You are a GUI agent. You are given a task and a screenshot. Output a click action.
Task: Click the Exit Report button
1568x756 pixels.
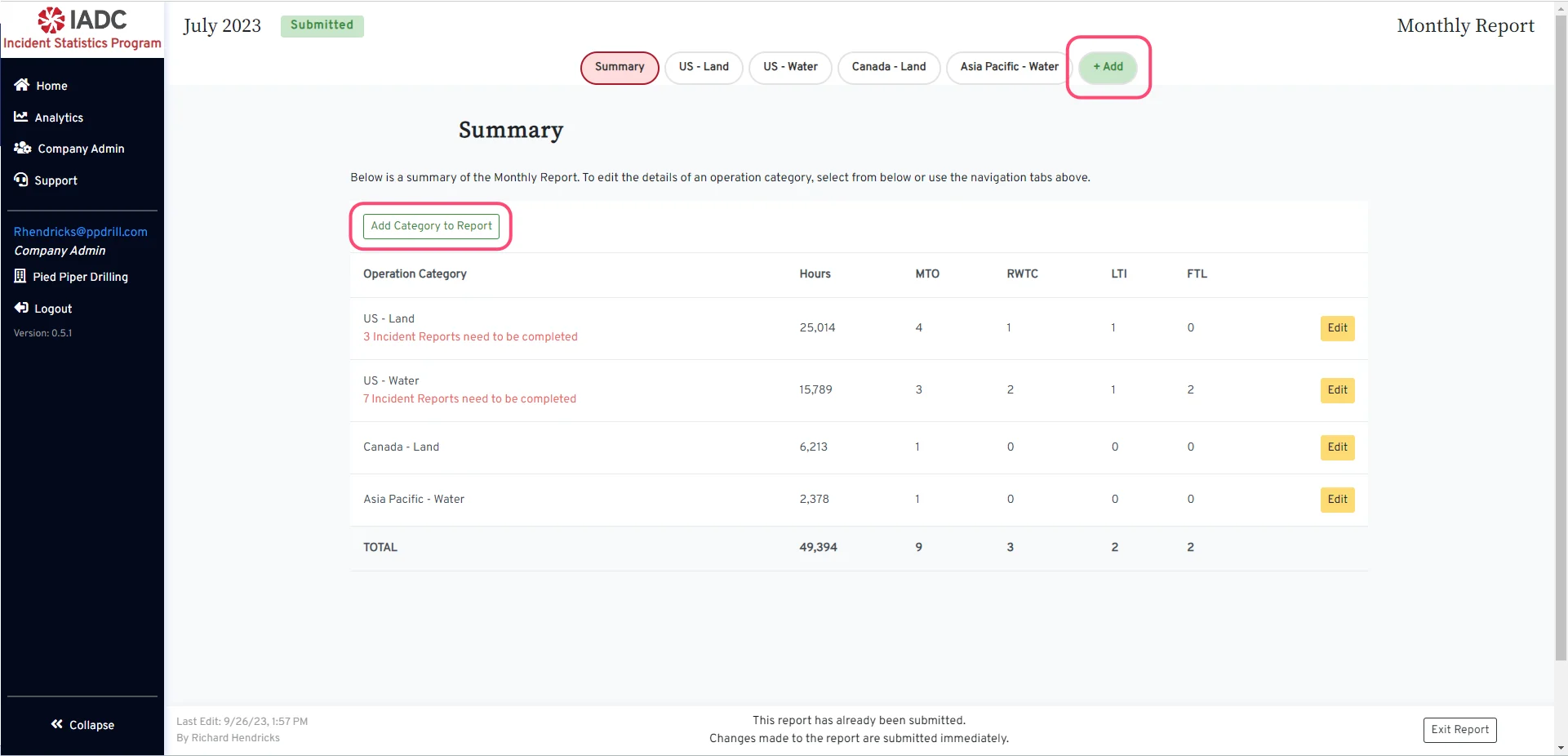pyautogui.click(x=1459, y=730)
